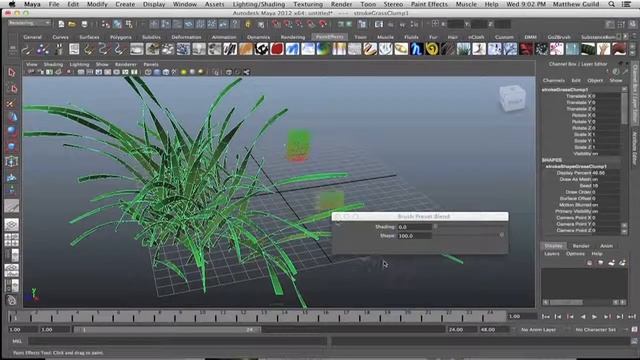Open the Lighting/Shading menu
Screen dimensions: 640x360
point(259,4)
